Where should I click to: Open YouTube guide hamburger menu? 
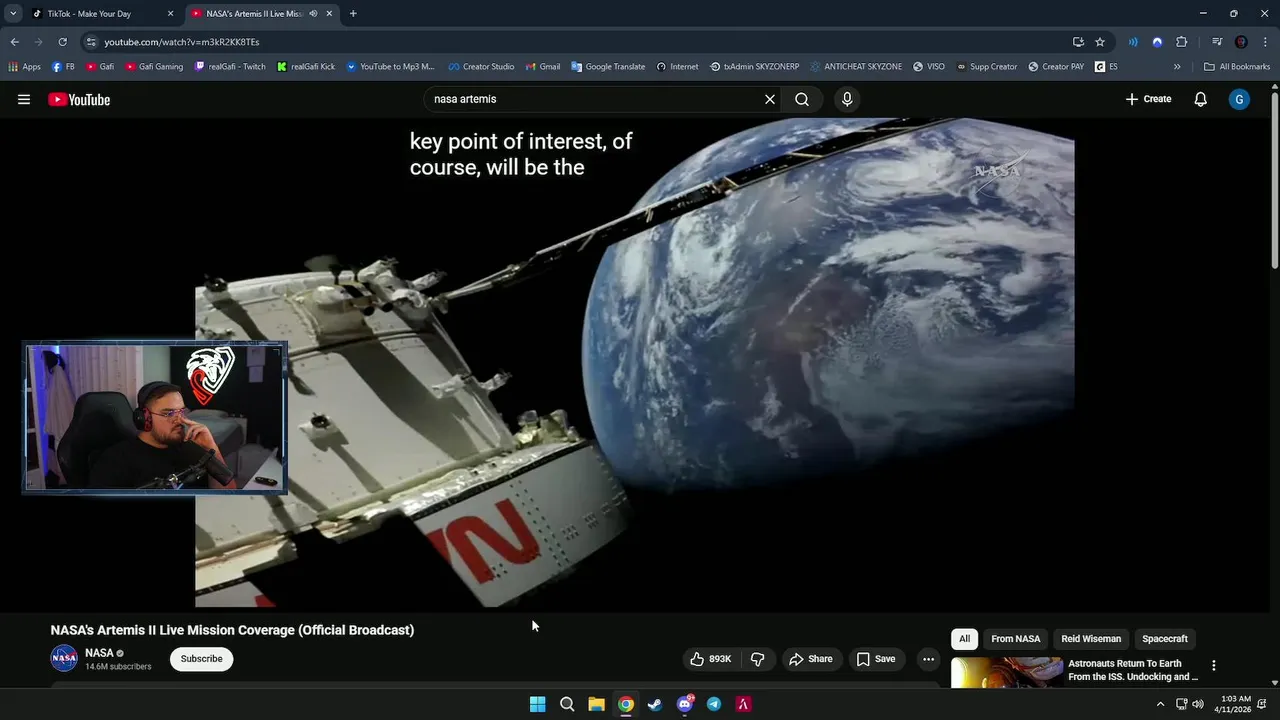point(24,99)
